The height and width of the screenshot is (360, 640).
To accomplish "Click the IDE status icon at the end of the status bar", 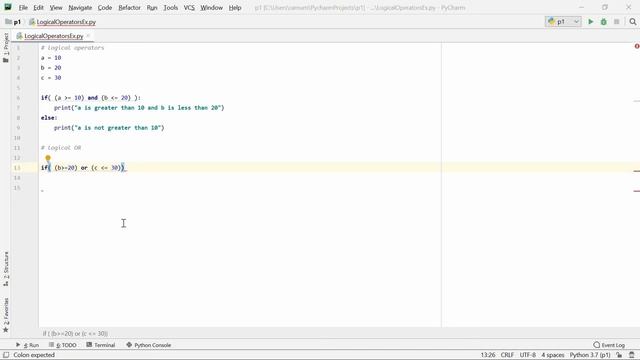I will click(632, 355).
